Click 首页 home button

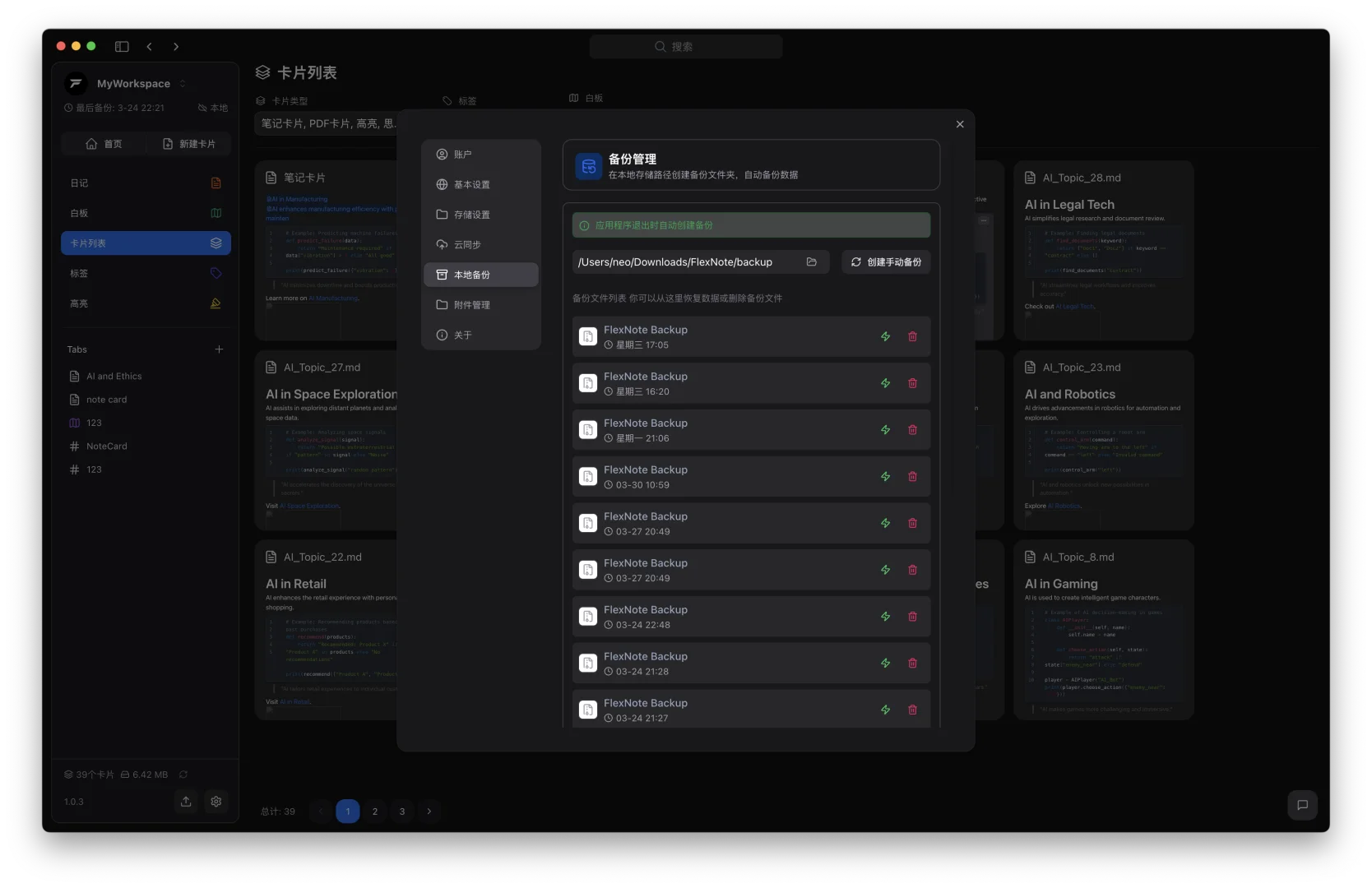tap(104, 144)
